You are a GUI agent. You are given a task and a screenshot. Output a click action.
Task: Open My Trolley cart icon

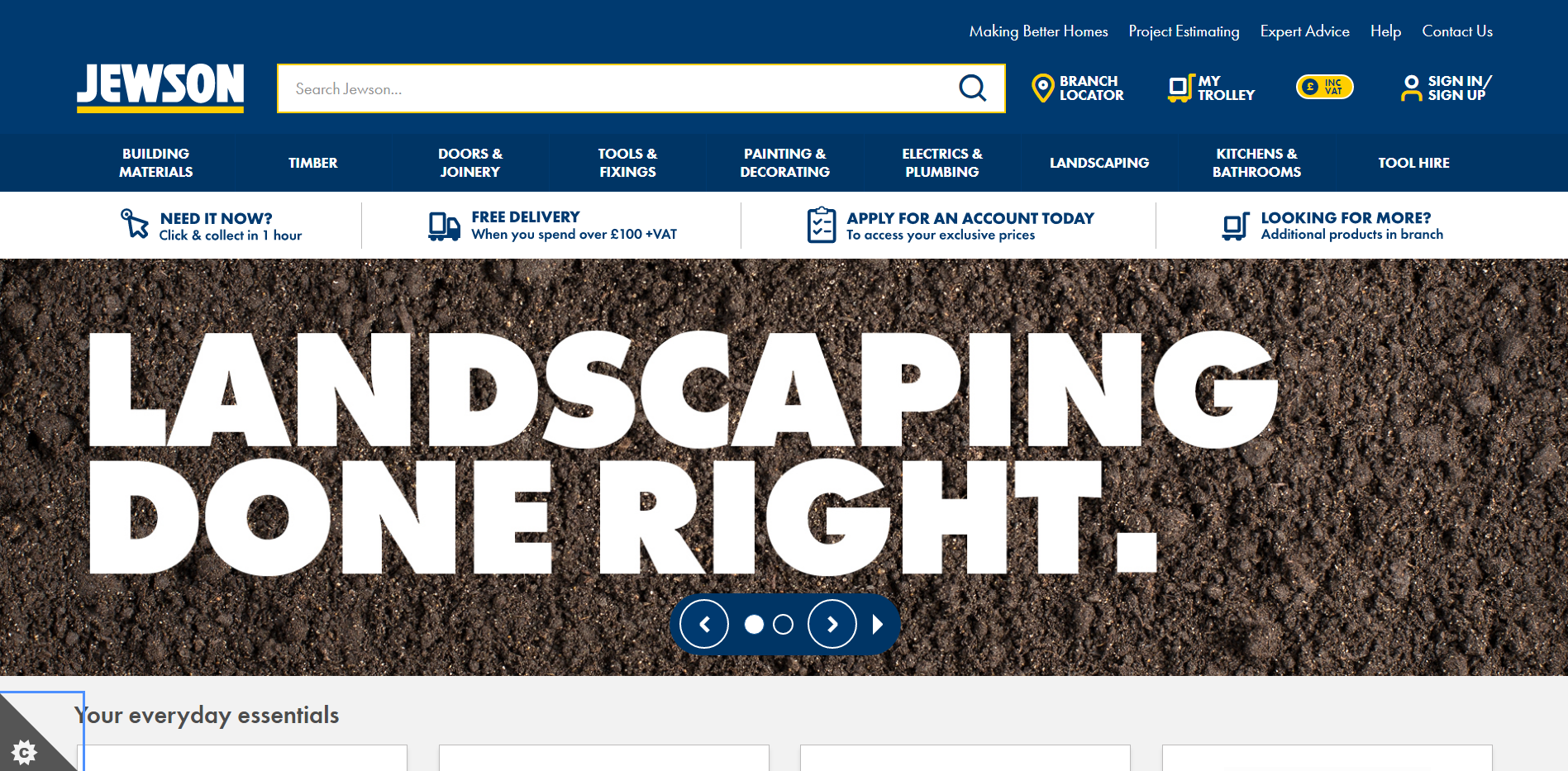[1180, 88]
